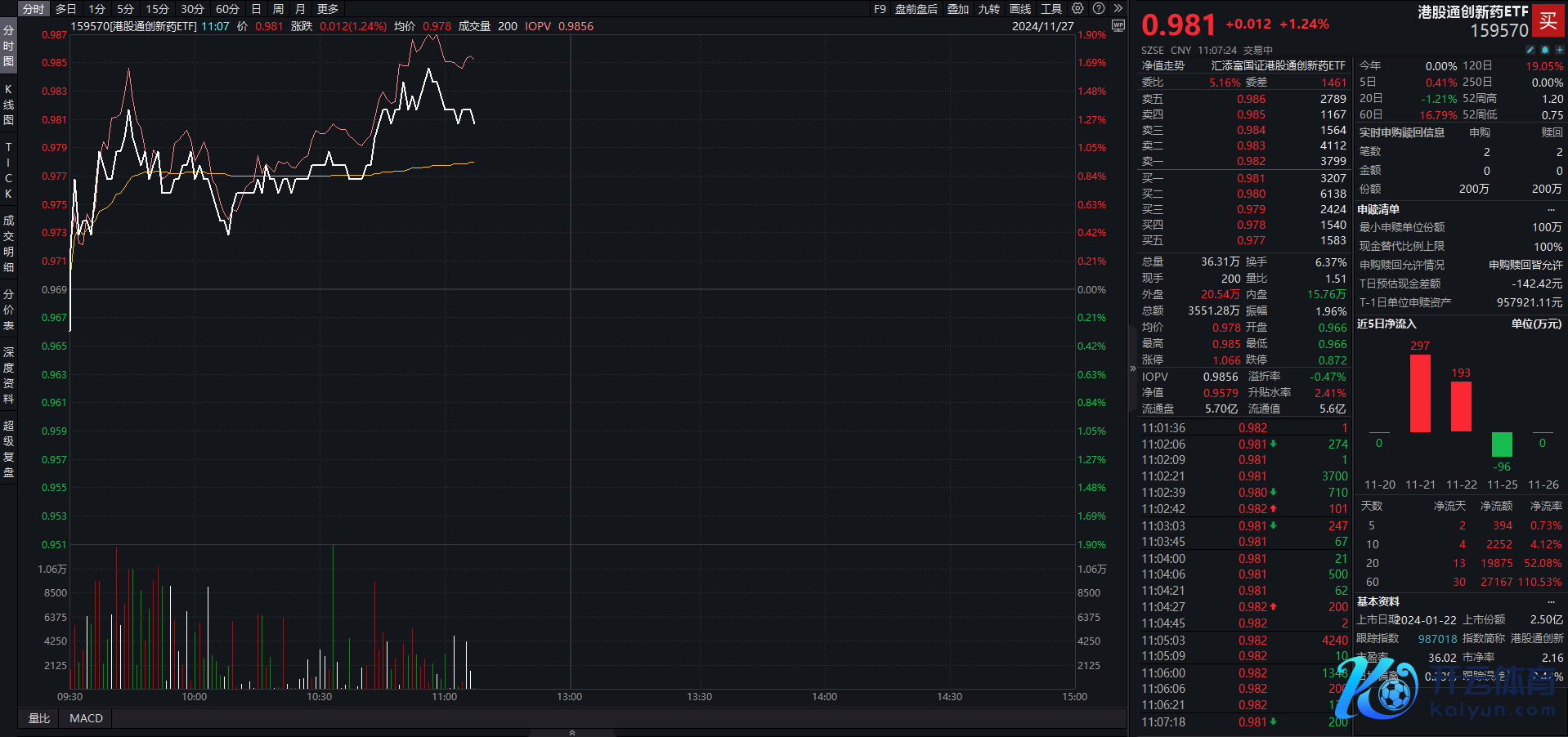This screenshot has width=1568, height=737.
Task: Click the 297 net inflow red bar
Action: coord(1420,393)
